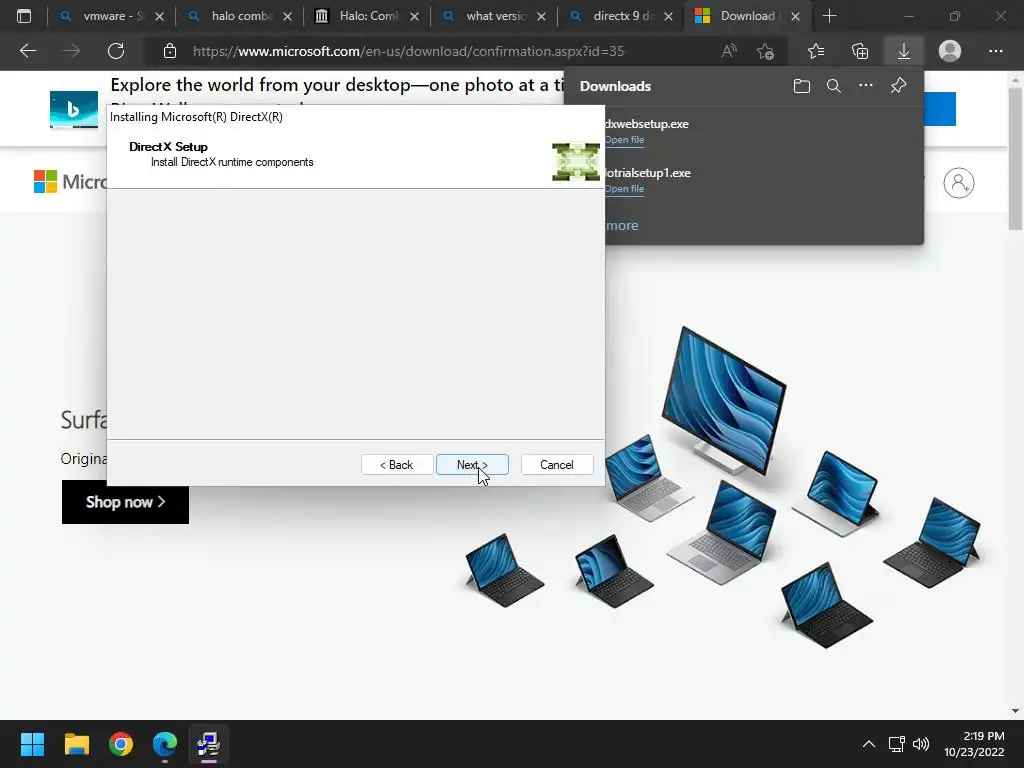
Task: Click the Microsoft account sign-in icon
Action: pyautogui.click(x=959, y=183)
